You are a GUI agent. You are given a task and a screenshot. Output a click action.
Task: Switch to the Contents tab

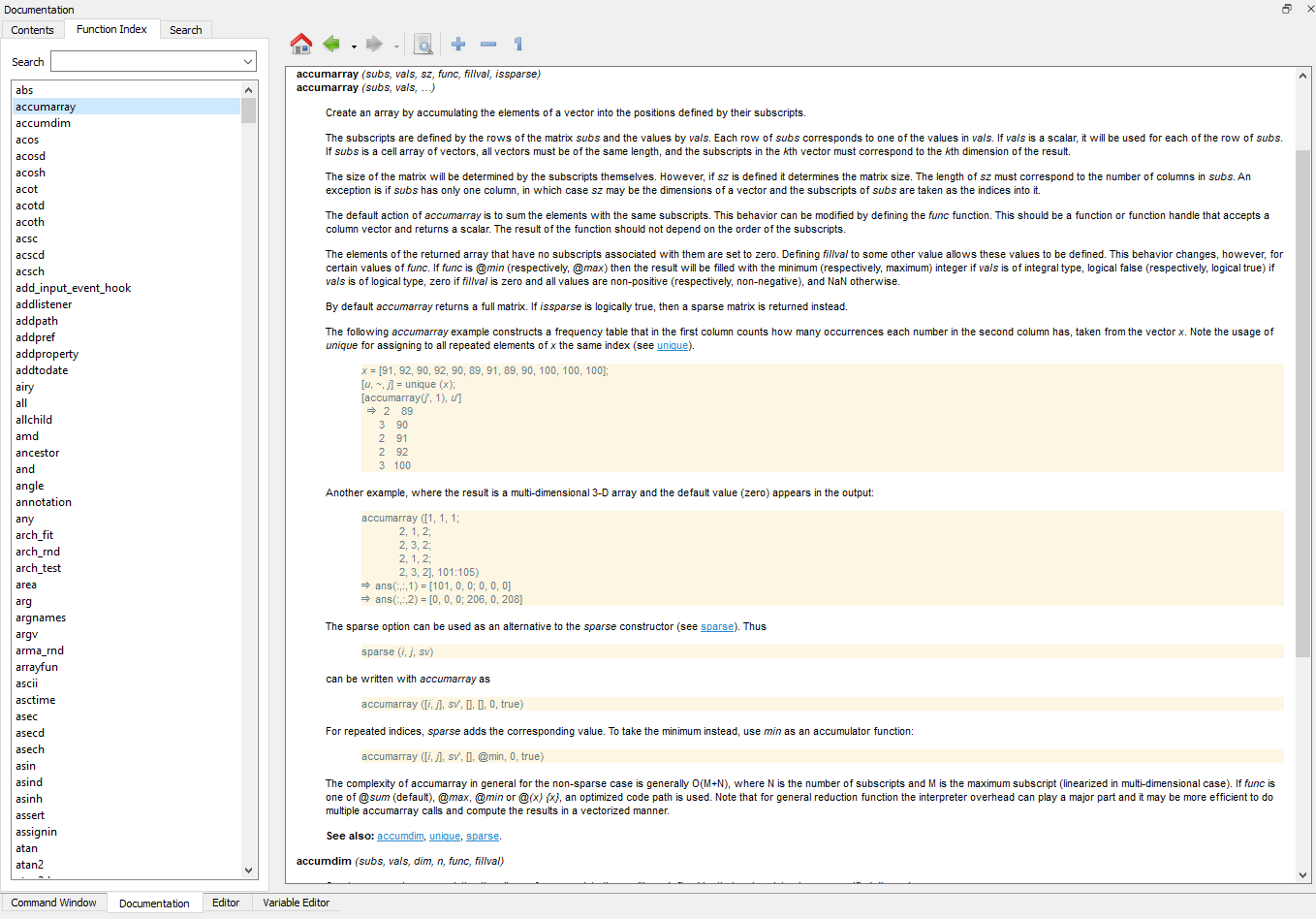(x=32, y=30)
